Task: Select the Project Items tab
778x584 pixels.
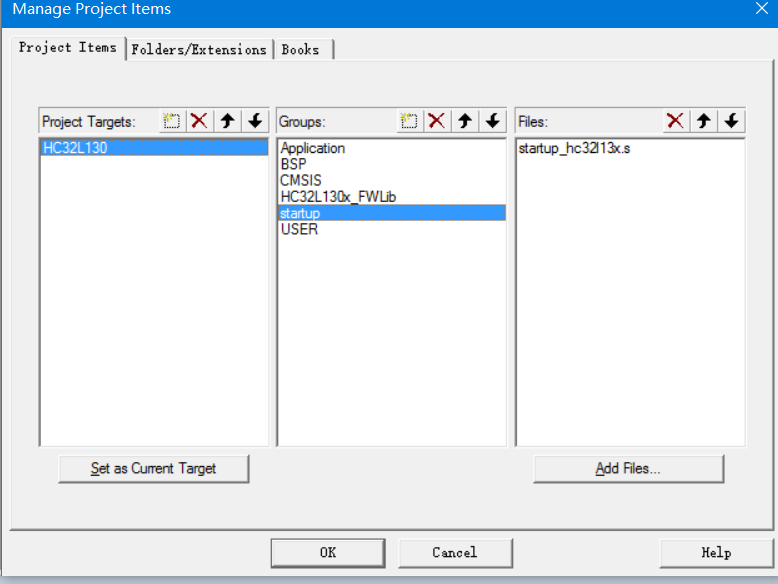Action: click(x=68, y=48)
